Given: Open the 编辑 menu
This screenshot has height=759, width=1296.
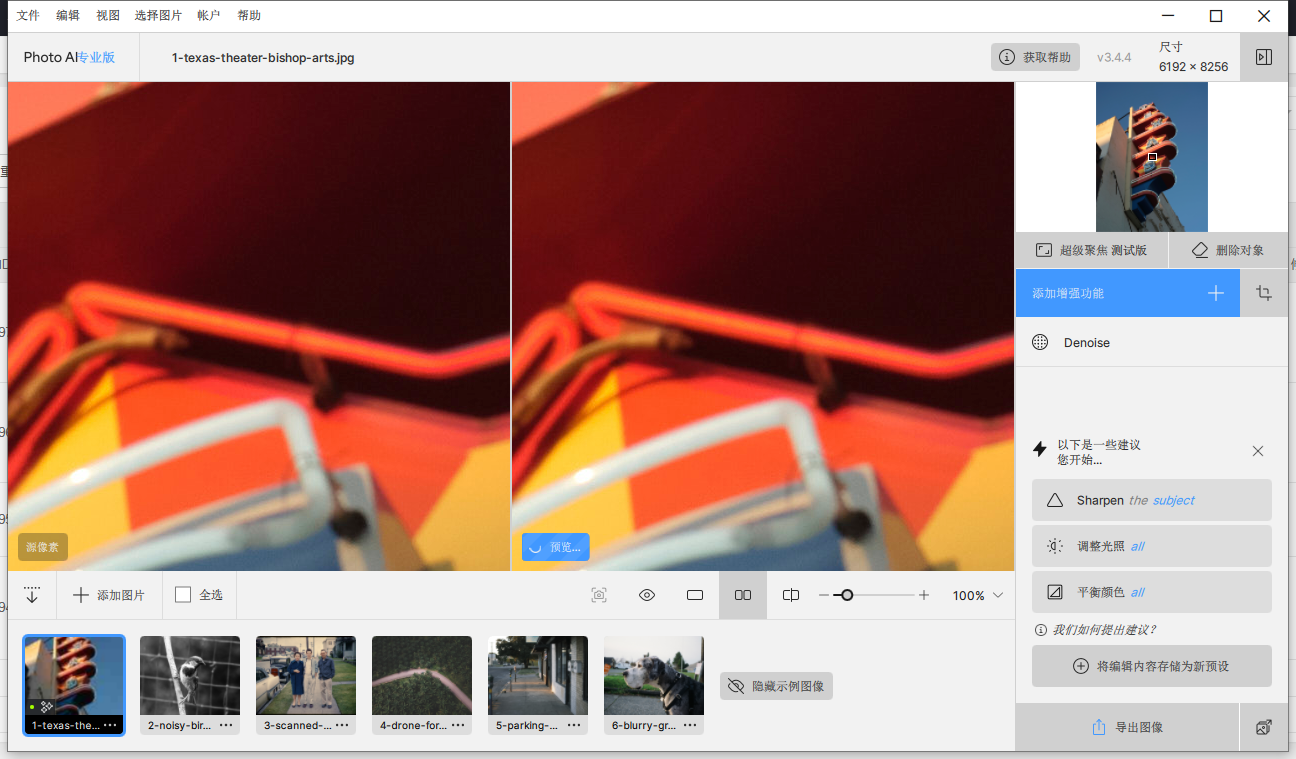Looking at the screenshot, I should click(68, 16).
